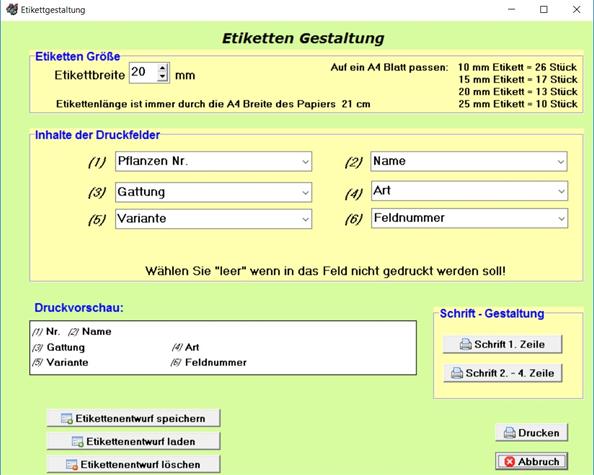Expand the Name dropdown for field 2

(561, 162)
